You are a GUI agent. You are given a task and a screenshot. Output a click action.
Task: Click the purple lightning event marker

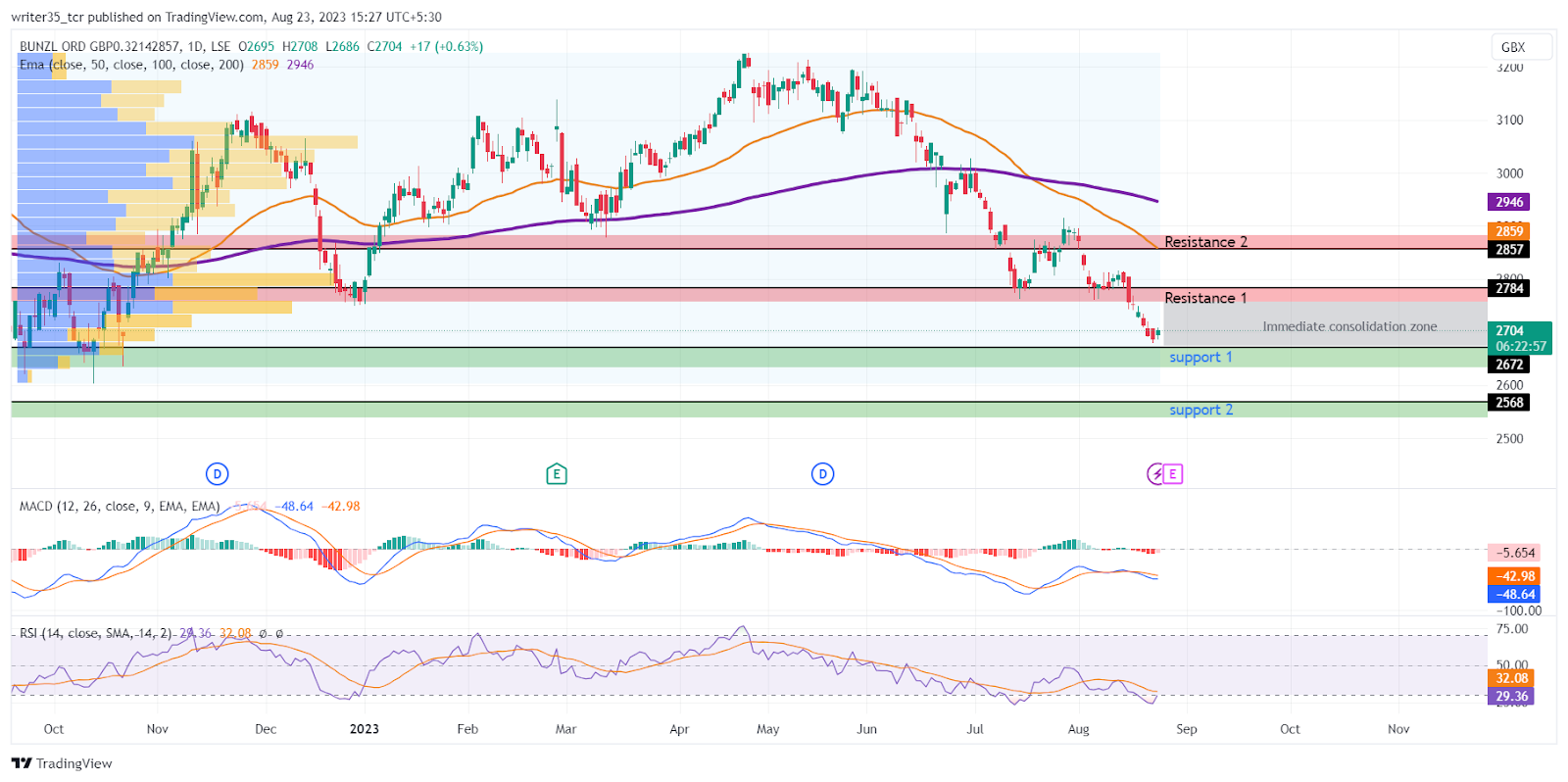click(x=1156, y=474)
